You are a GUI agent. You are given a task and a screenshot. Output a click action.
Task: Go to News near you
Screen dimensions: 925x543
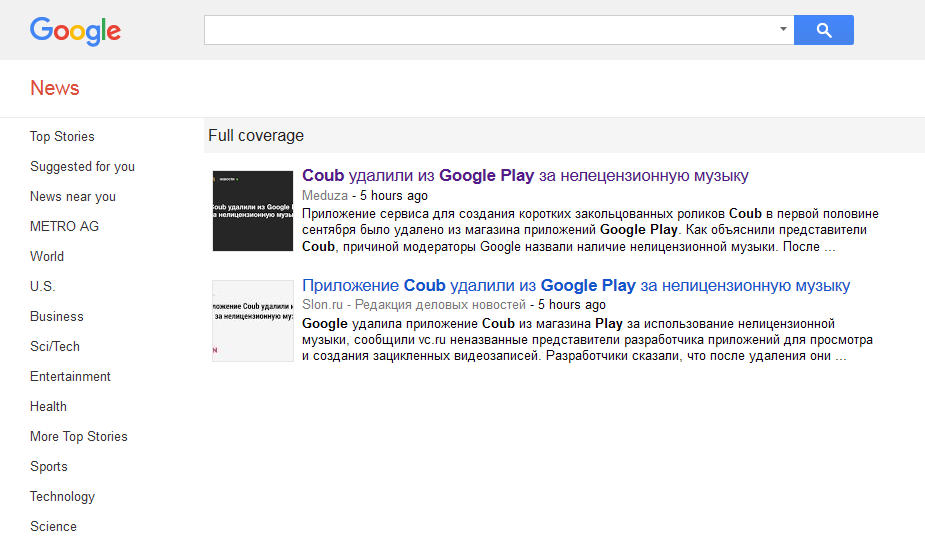[x=73, y=197]
